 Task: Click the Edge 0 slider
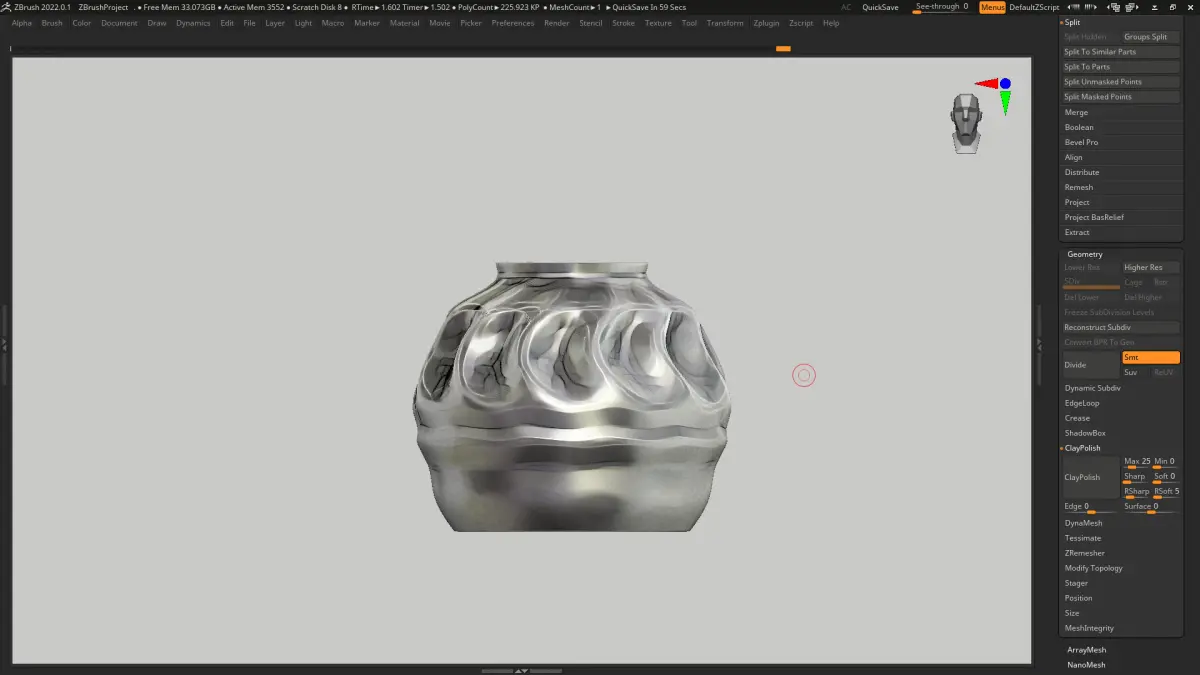point(1090,507)
